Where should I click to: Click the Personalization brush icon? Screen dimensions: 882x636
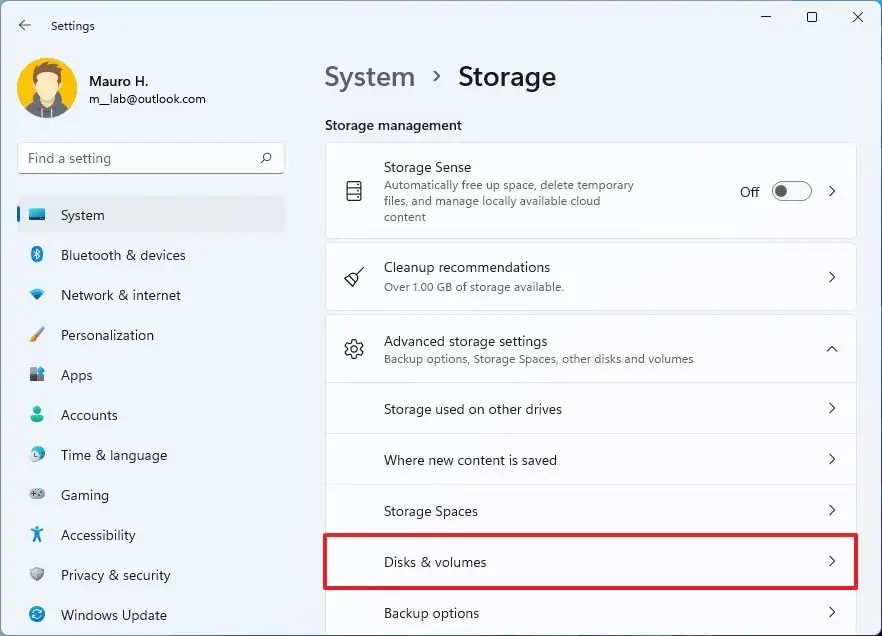tap(38, 335)
